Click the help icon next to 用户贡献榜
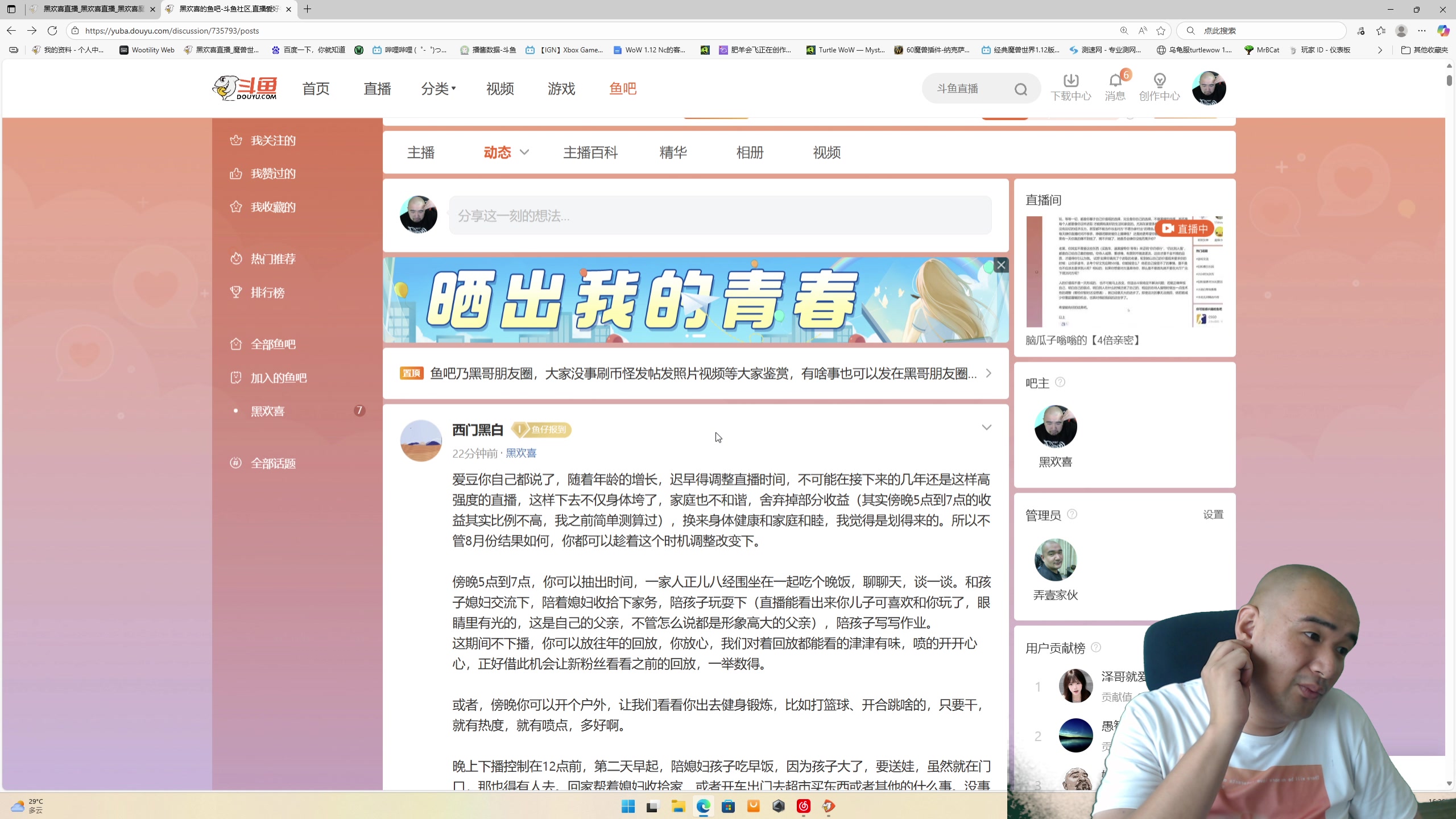1456x819 pixels. [x=1096, y=647]
